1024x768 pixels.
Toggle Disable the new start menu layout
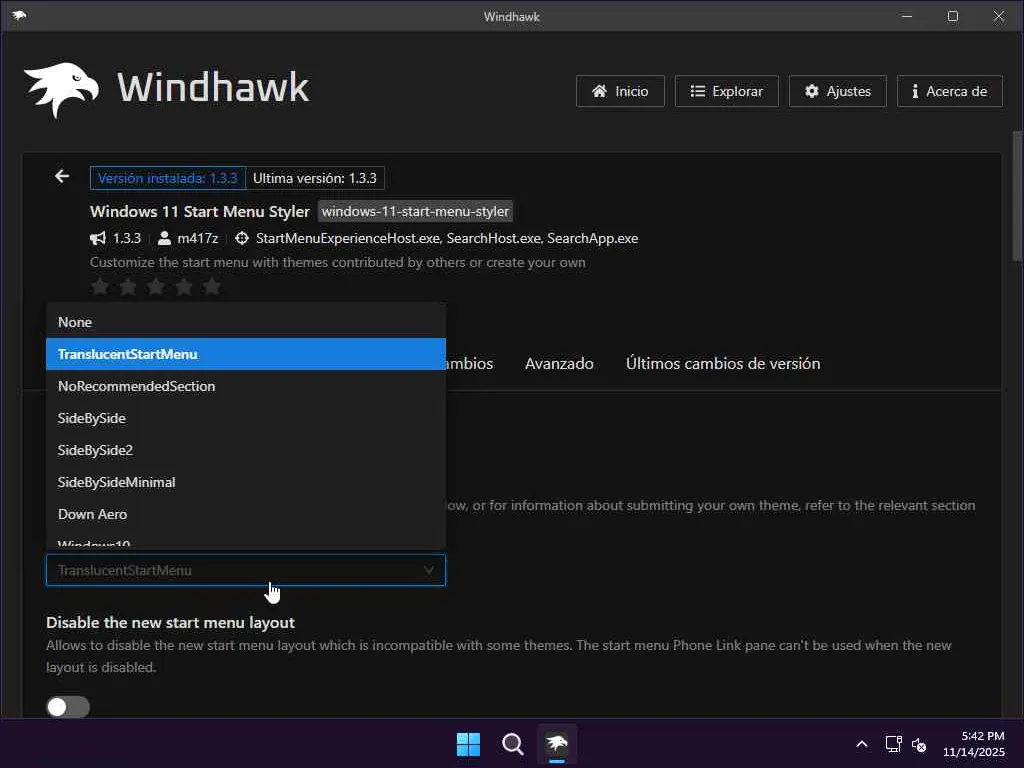click(68, 707)
